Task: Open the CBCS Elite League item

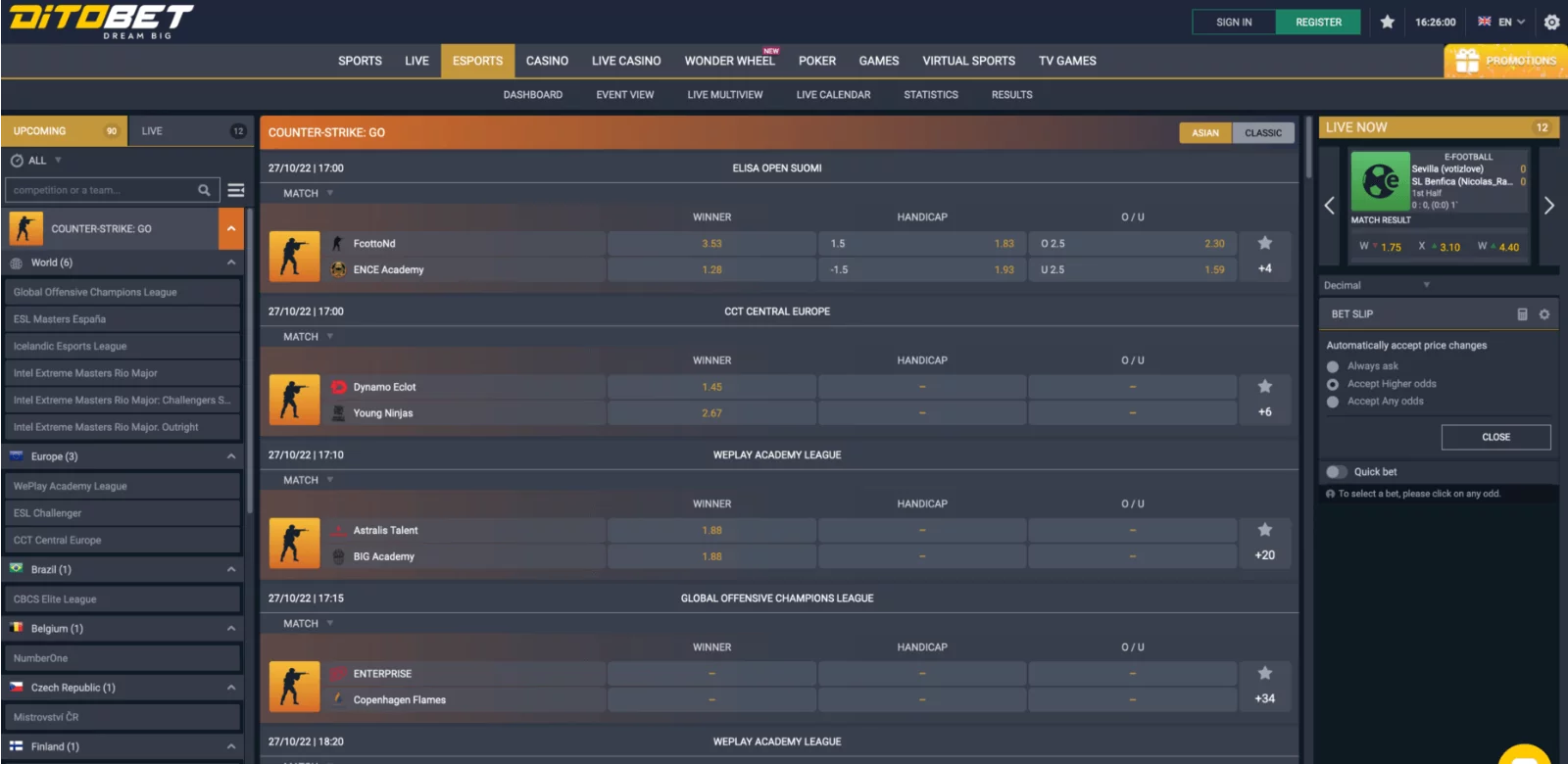Action: tap(122, 598)
